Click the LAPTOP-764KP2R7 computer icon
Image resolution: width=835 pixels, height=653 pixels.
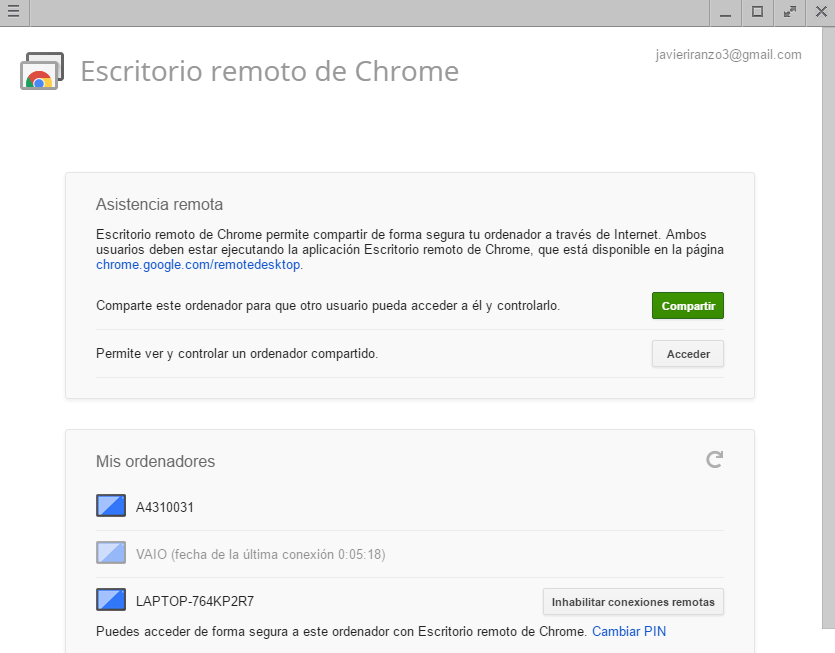[111, 600]
